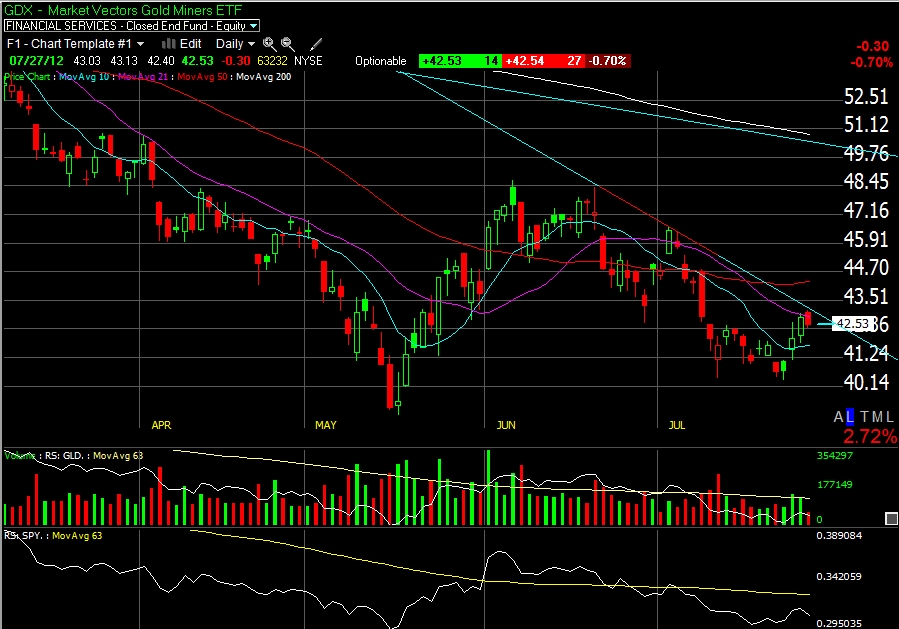
Task: Click the 45.91 price axis label
Action: pos(866,239)
